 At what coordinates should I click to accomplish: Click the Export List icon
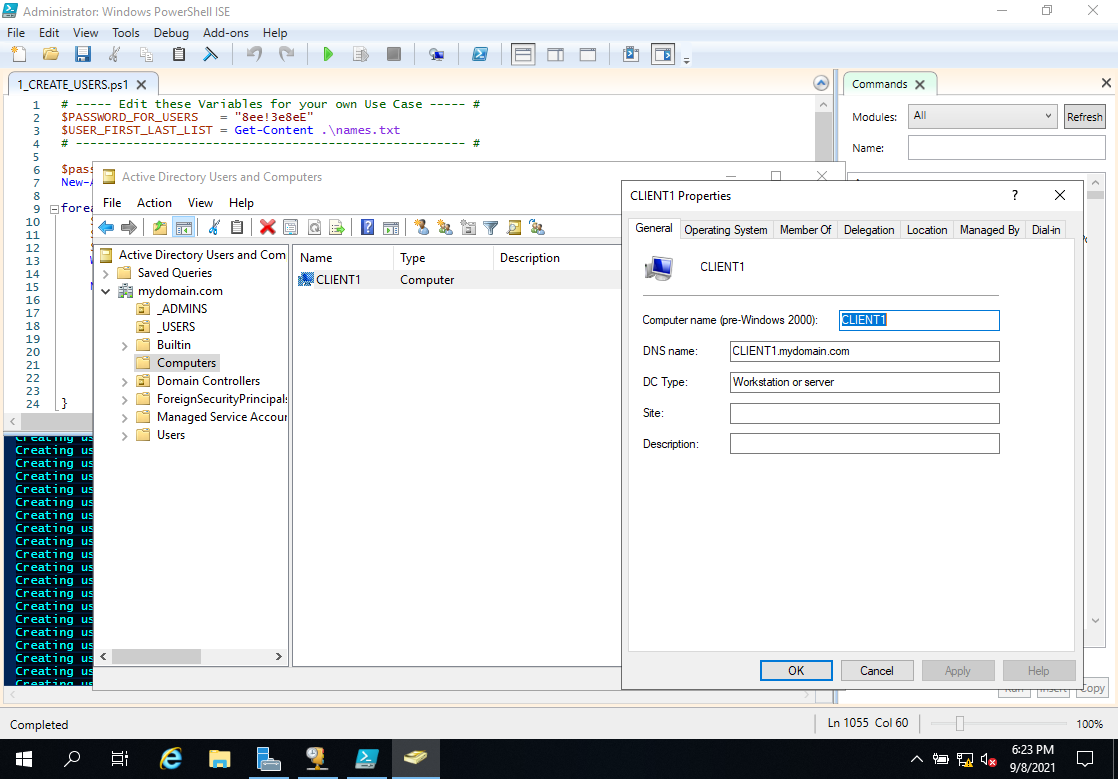(x=337, y=227)
